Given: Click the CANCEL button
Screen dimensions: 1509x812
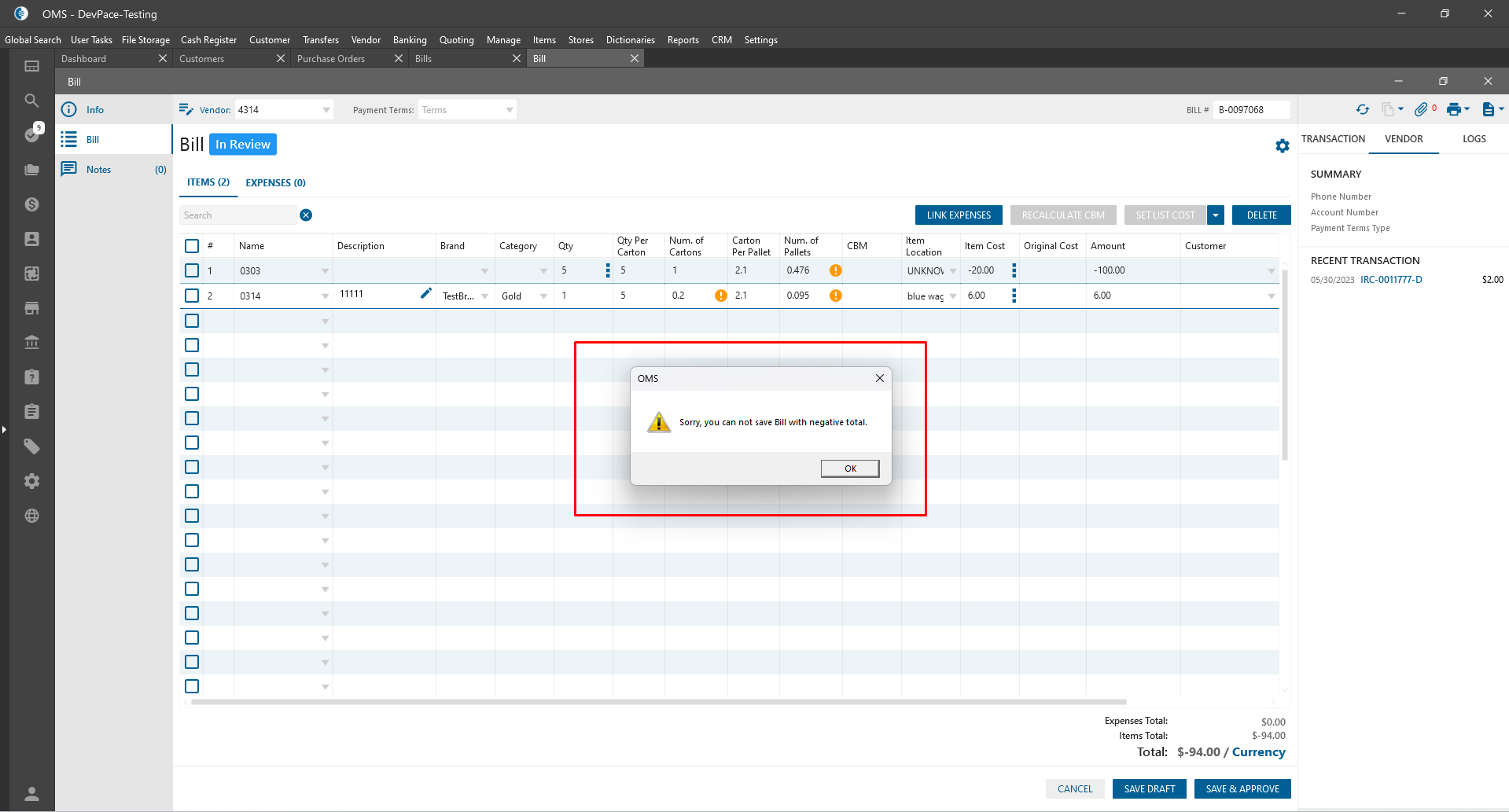Looking at the screenshot, I should 1075,789.
